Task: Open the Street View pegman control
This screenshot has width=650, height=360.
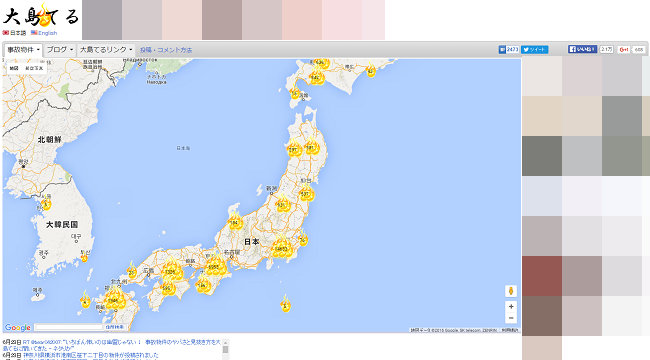Action: [511, 291]
